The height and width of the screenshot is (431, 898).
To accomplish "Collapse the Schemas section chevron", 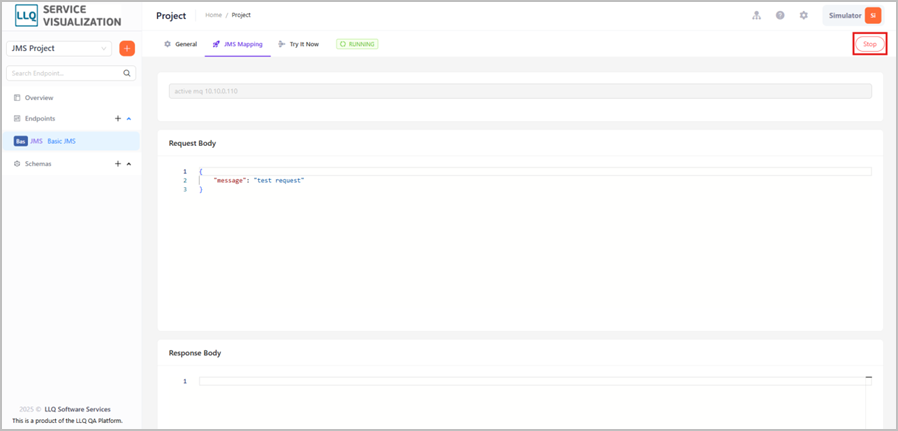I will tap(129, 164).
